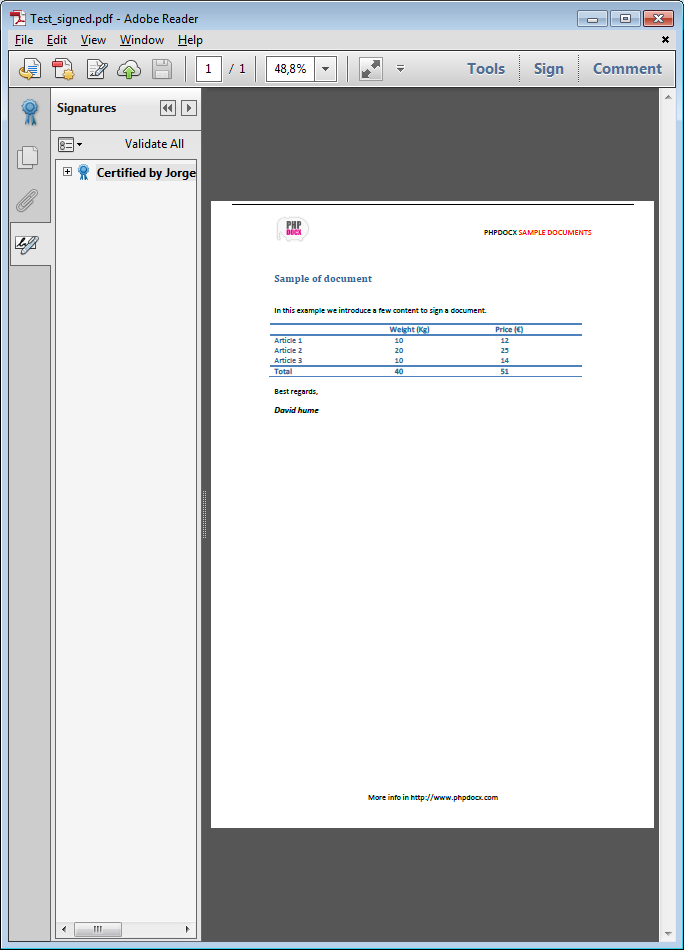This screenshot has height=950, width=684.
Task: Collapse the Signatures panel with the double-arrow button
Action: coord(167,108)
